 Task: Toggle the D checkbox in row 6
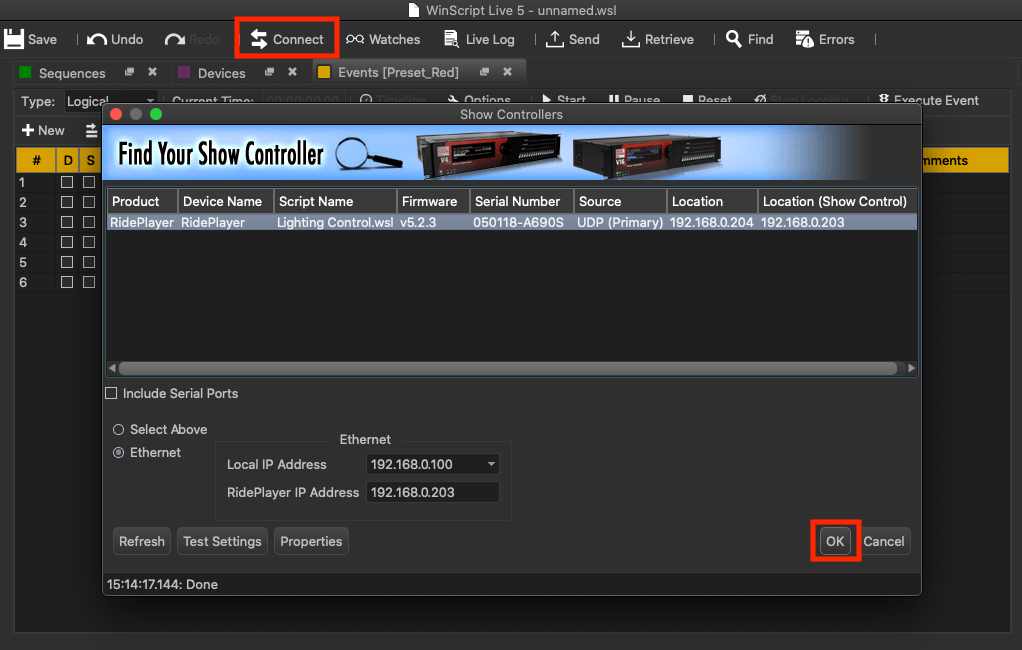(66, 282)
